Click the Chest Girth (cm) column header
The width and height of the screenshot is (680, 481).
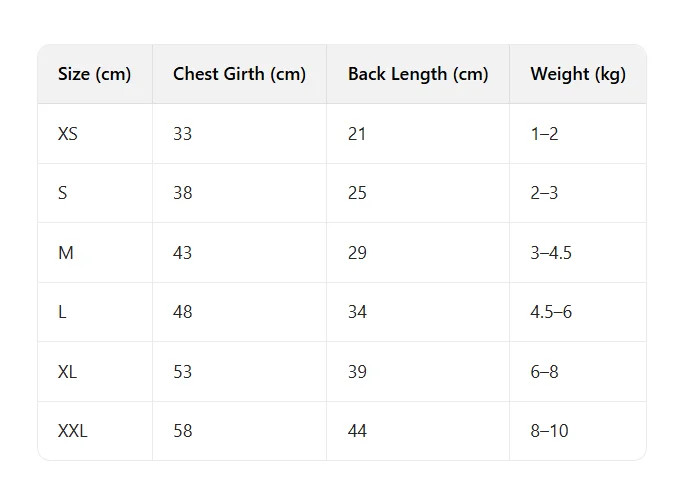[x=239, y=74]
